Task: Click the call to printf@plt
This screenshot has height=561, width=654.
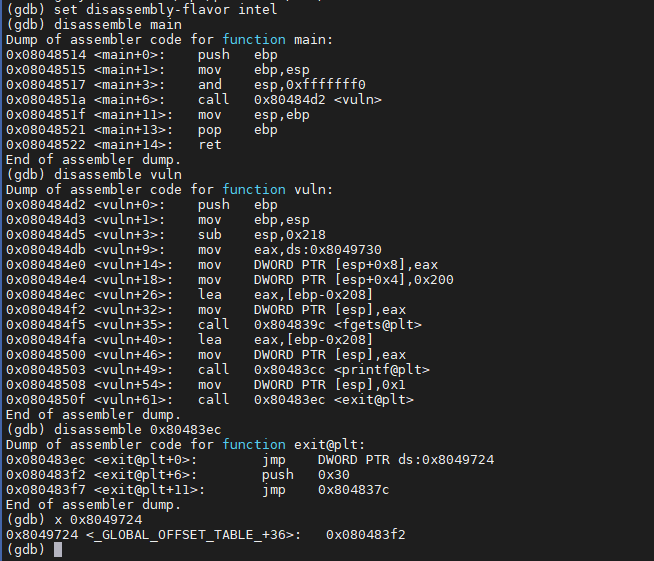Action: click(314, 370)
